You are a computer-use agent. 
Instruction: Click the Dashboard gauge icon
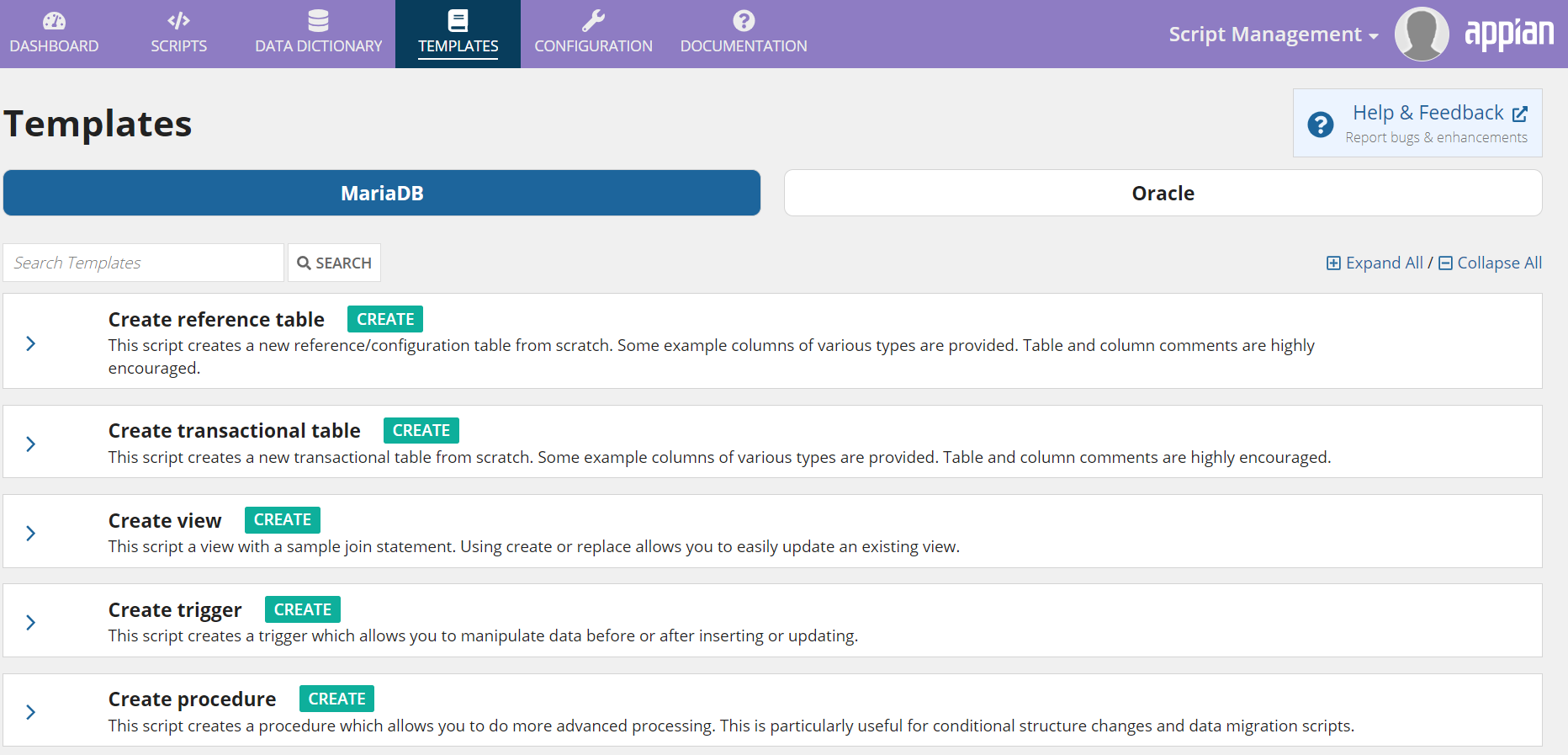coord(54,21)
